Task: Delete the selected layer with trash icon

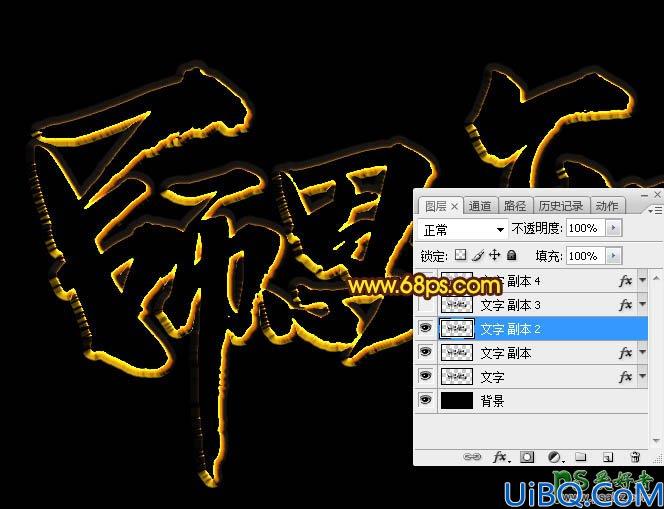Action: coord(635,457)
